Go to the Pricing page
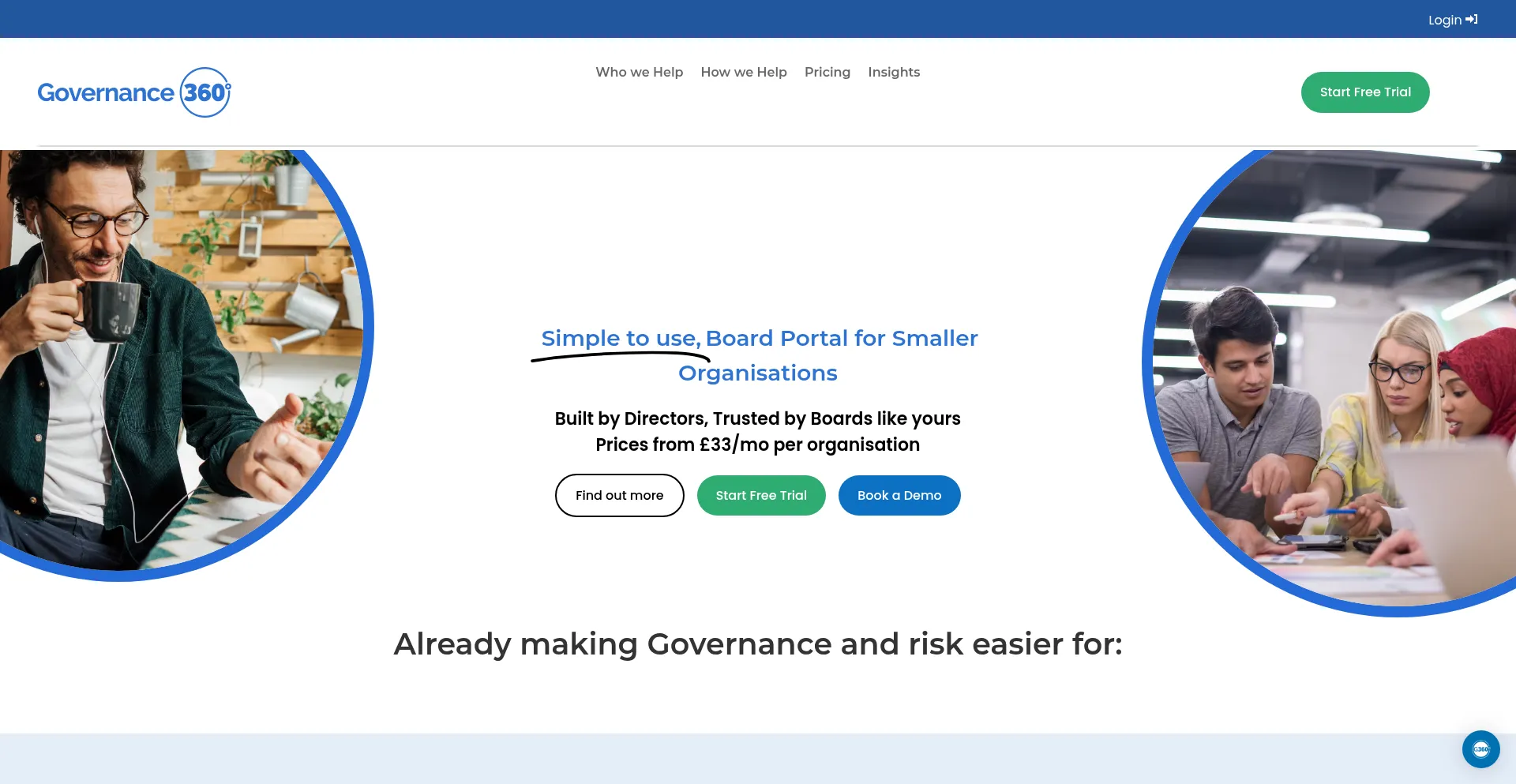Screen dimensions: 1516x784 click(827, 72)
